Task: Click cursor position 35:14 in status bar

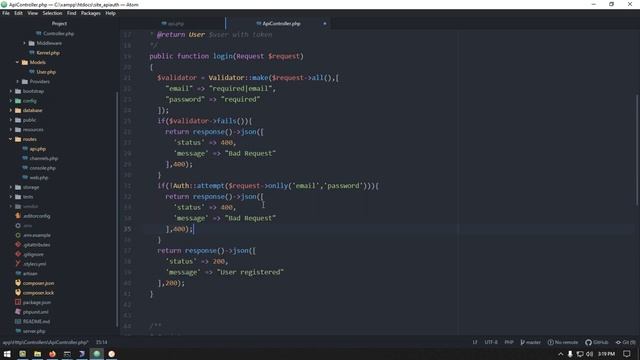Action: [x=102, y=342]
